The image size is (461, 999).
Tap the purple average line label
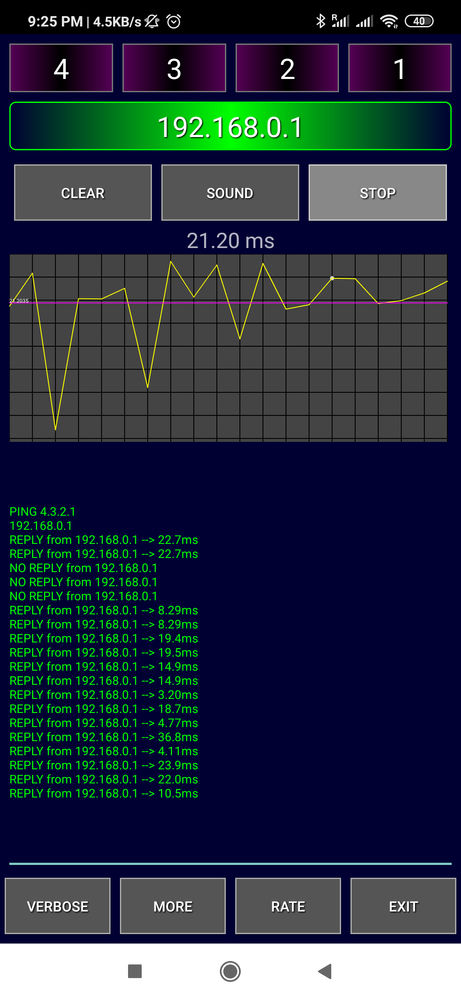19,300
